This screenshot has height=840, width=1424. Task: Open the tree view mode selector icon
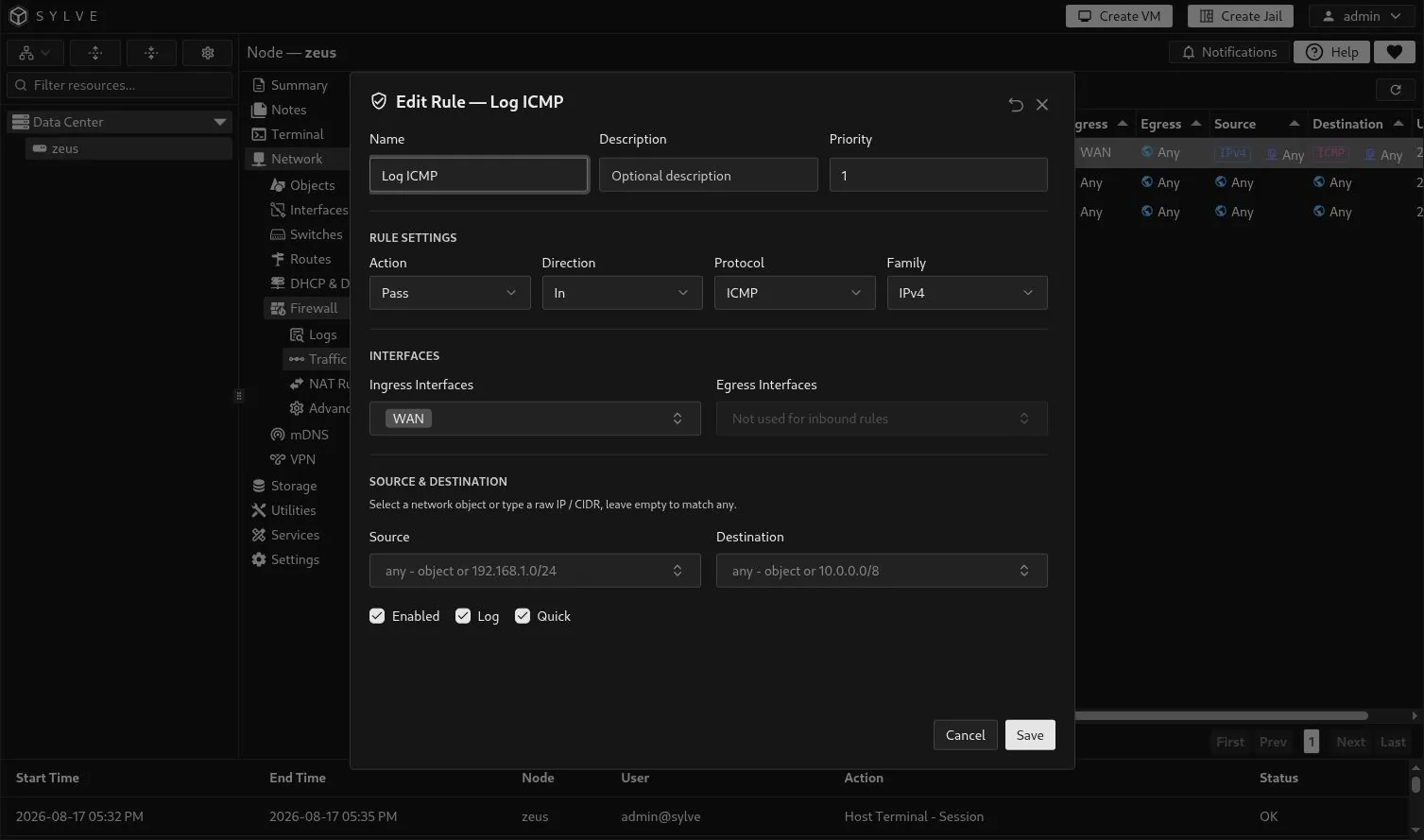click(x=36, y=53)
